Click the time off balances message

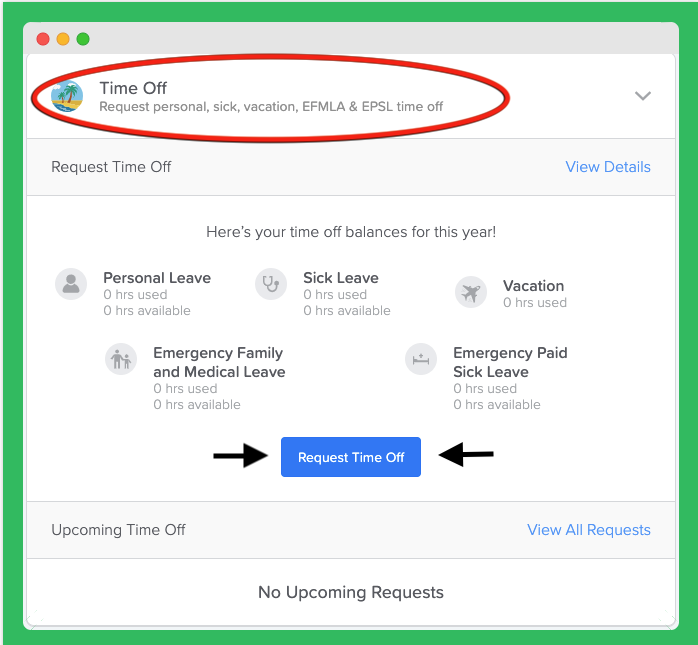click(x=351, y=232)
